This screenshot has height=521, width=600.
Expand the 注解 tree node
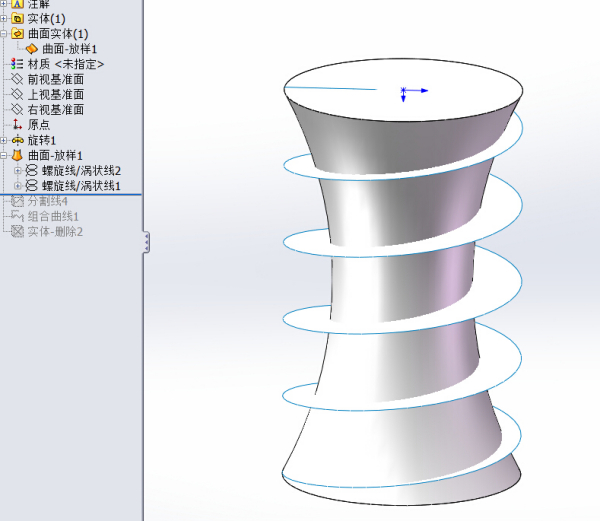coord(3,3)
